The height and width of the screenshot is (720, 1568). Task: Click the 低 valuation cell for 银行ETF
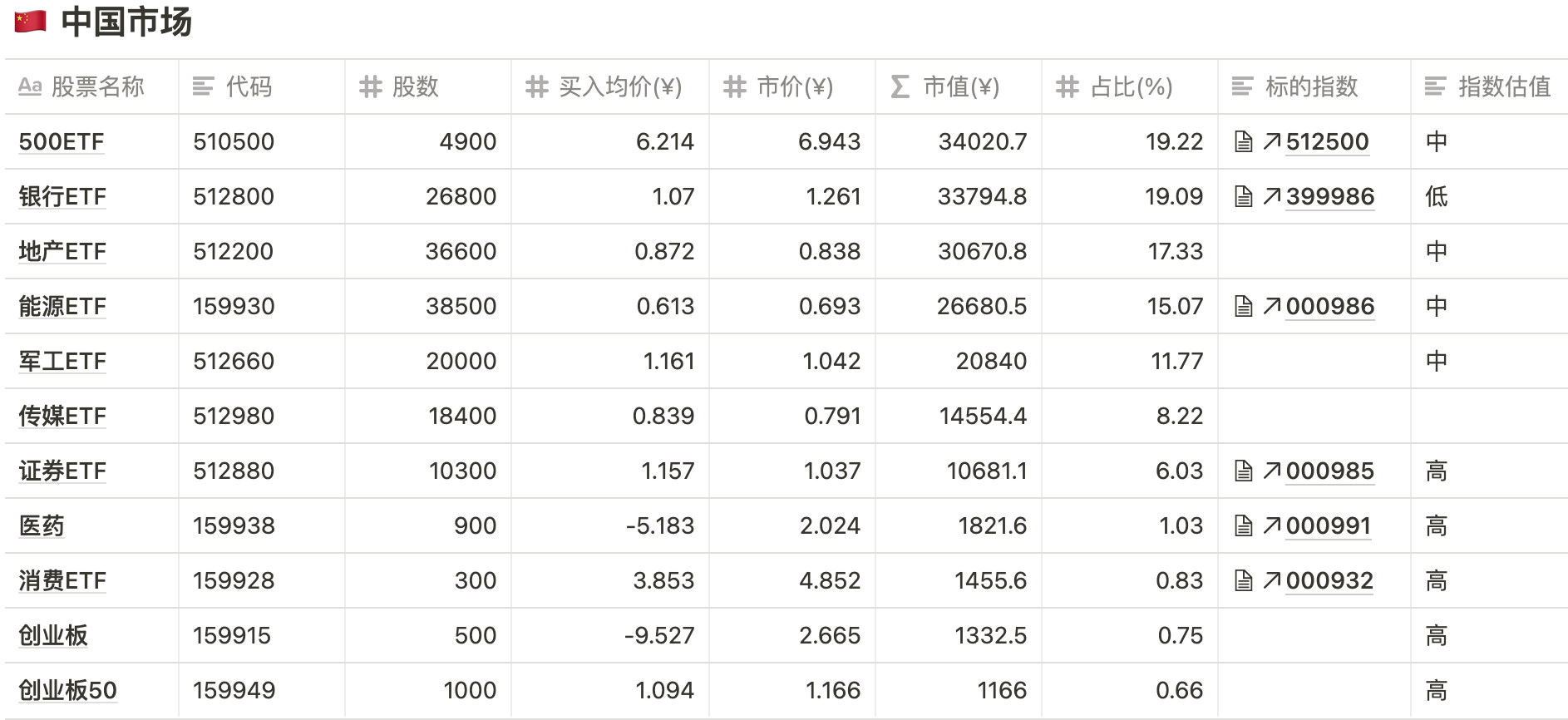click(x=1437, y=197)
